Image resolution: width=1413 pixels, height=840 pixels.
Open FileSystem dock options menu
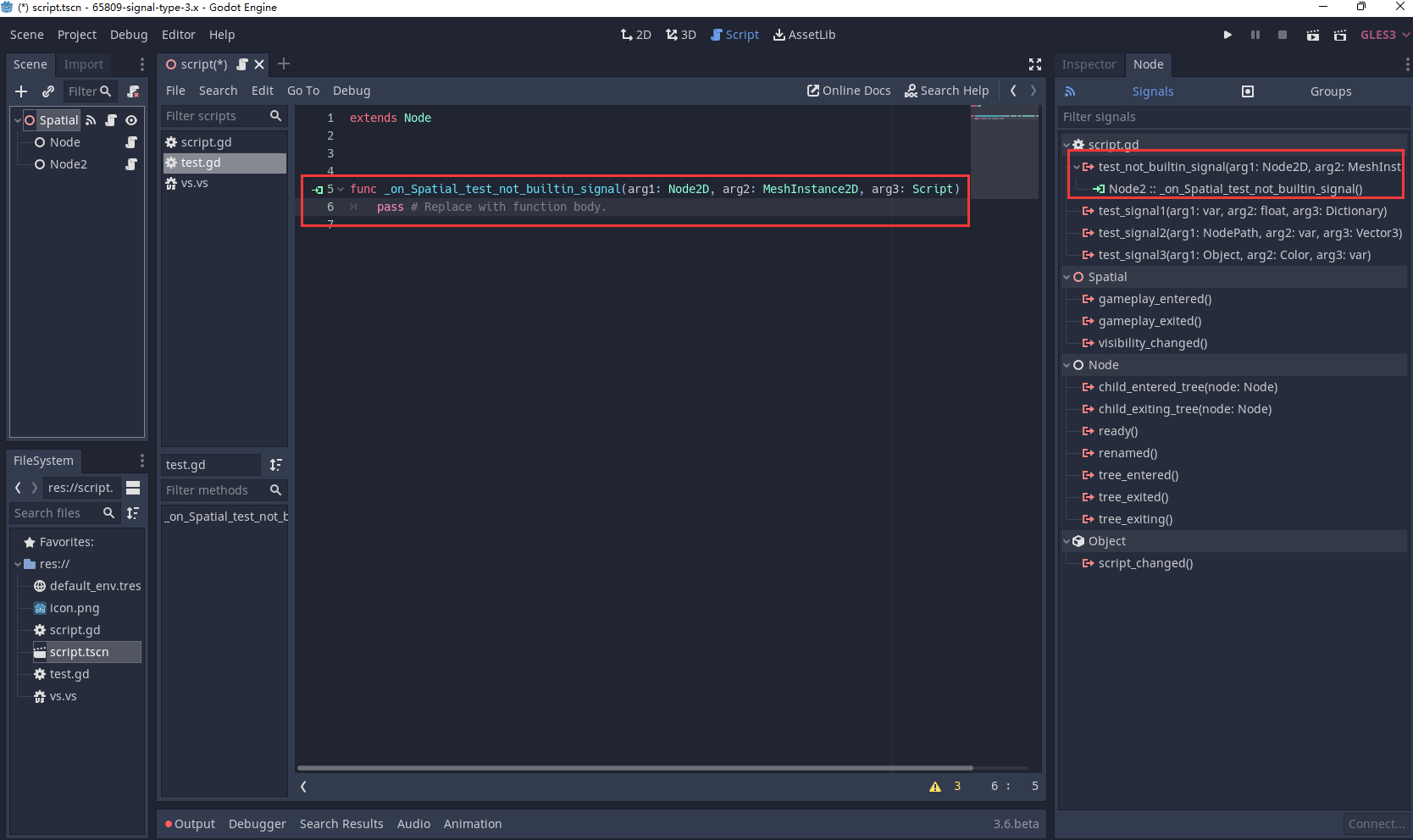pos(141,461)
